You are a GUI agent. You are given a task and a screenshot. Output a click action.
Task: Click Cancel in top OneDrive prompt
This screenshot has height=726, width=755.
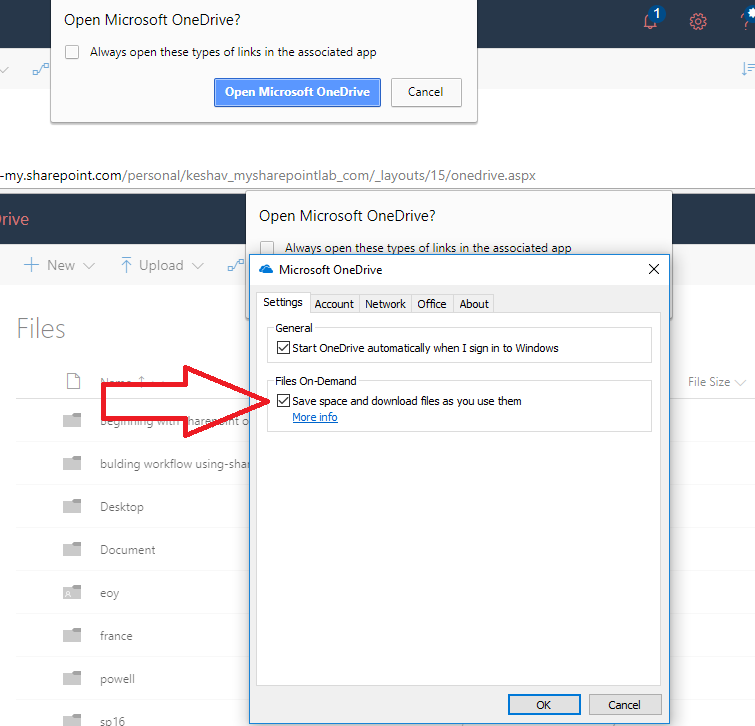426,92
